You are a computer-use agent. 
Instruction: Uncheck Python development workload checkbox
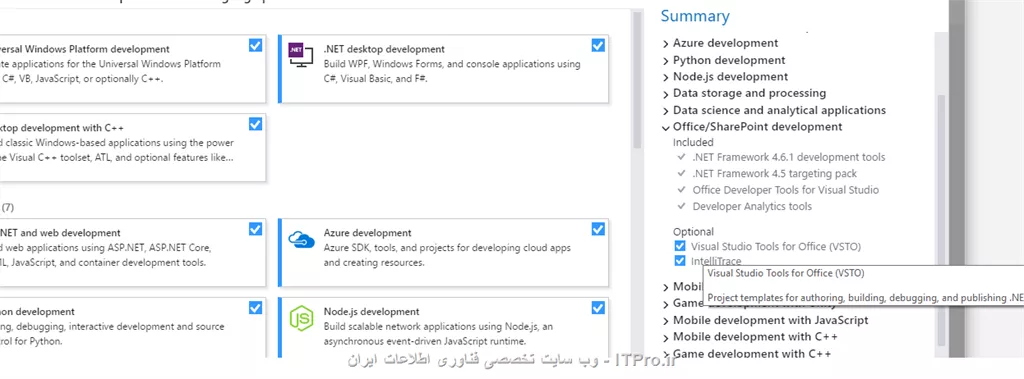click(255, 307)
